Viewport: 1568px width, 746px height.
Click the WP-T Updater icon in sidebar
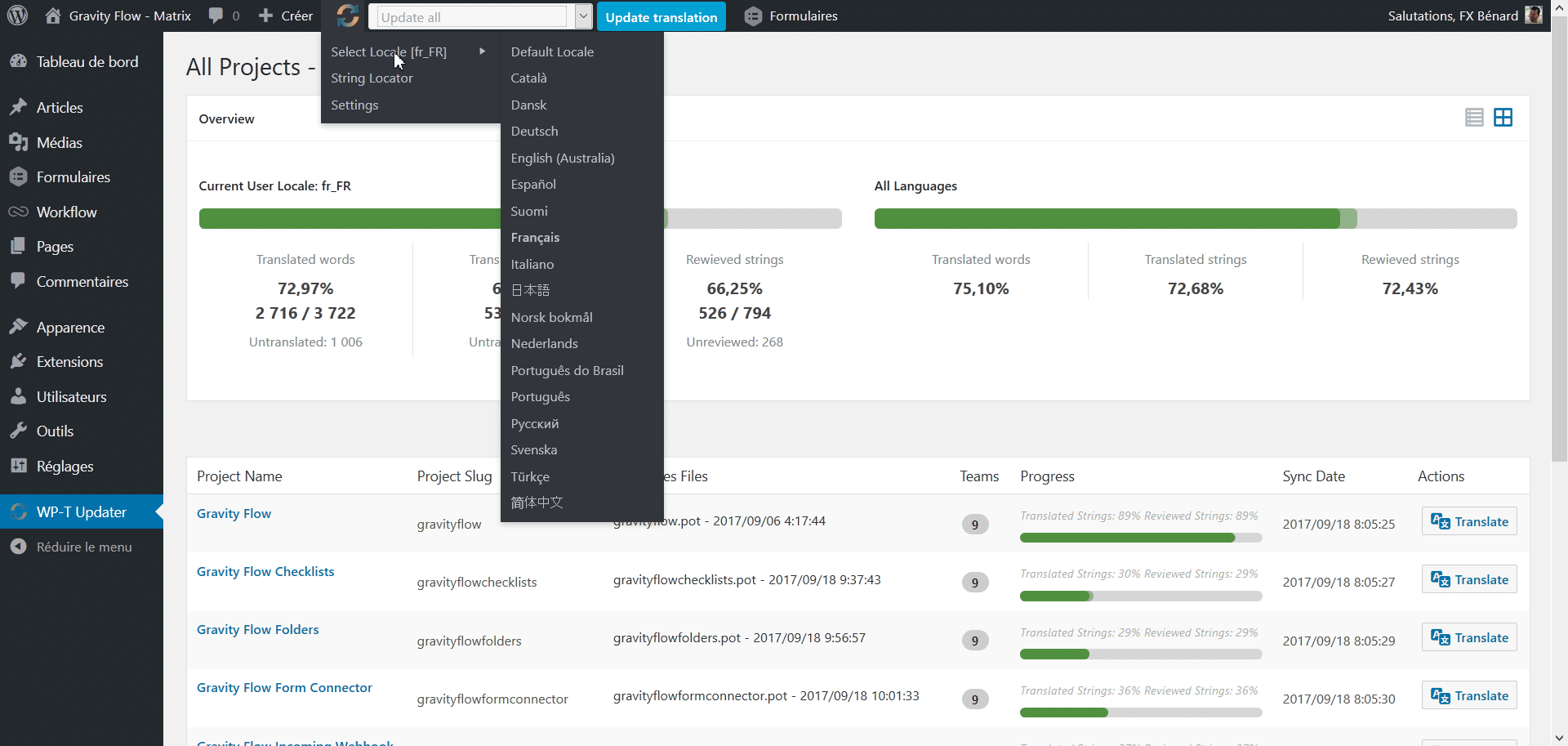point(18,511)
